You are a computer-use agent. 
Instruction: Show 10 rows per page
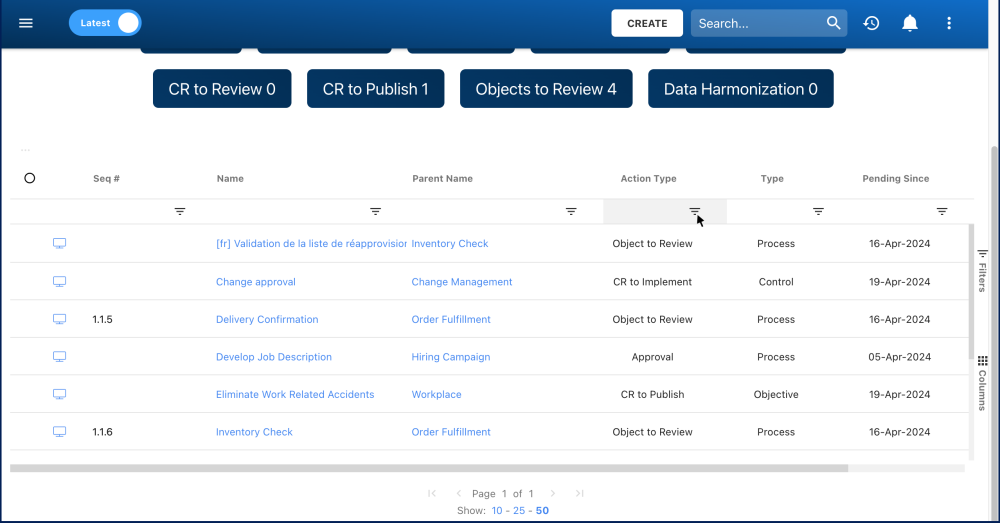pyautogui.click(x=497, y=510)
